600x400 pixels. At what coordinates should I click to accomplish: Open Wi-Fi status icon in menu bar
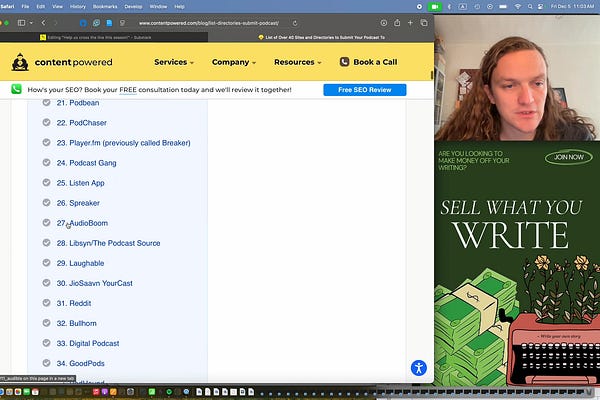click(517, 7)
